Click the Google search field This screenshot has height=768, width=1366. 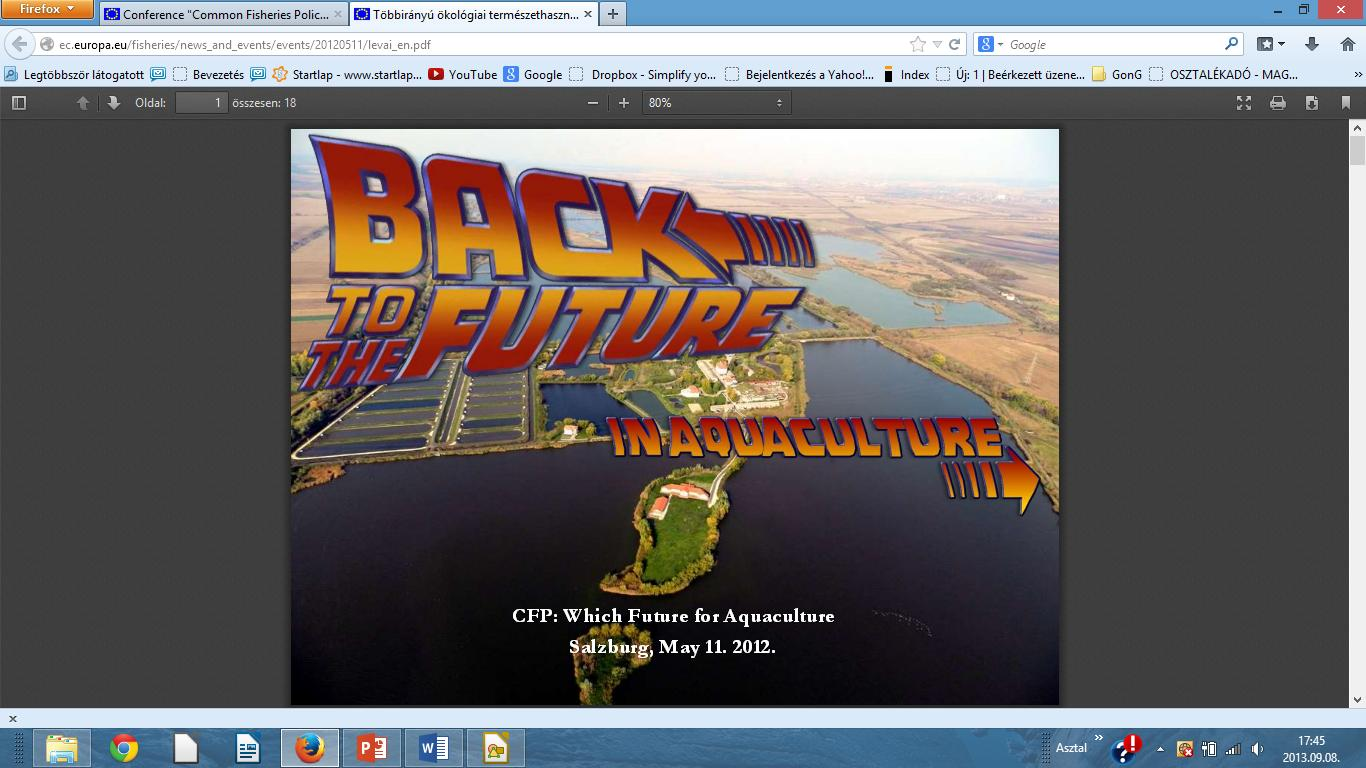1115,45
